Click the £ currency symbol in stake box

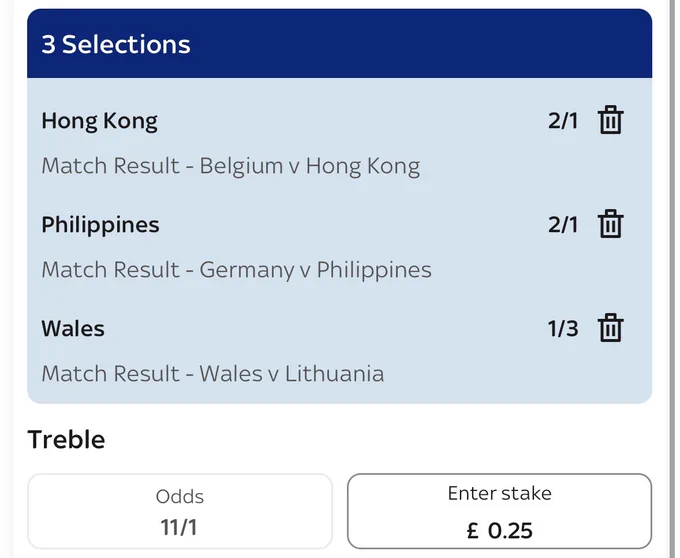pyautogui.click(x=473, y=531)
